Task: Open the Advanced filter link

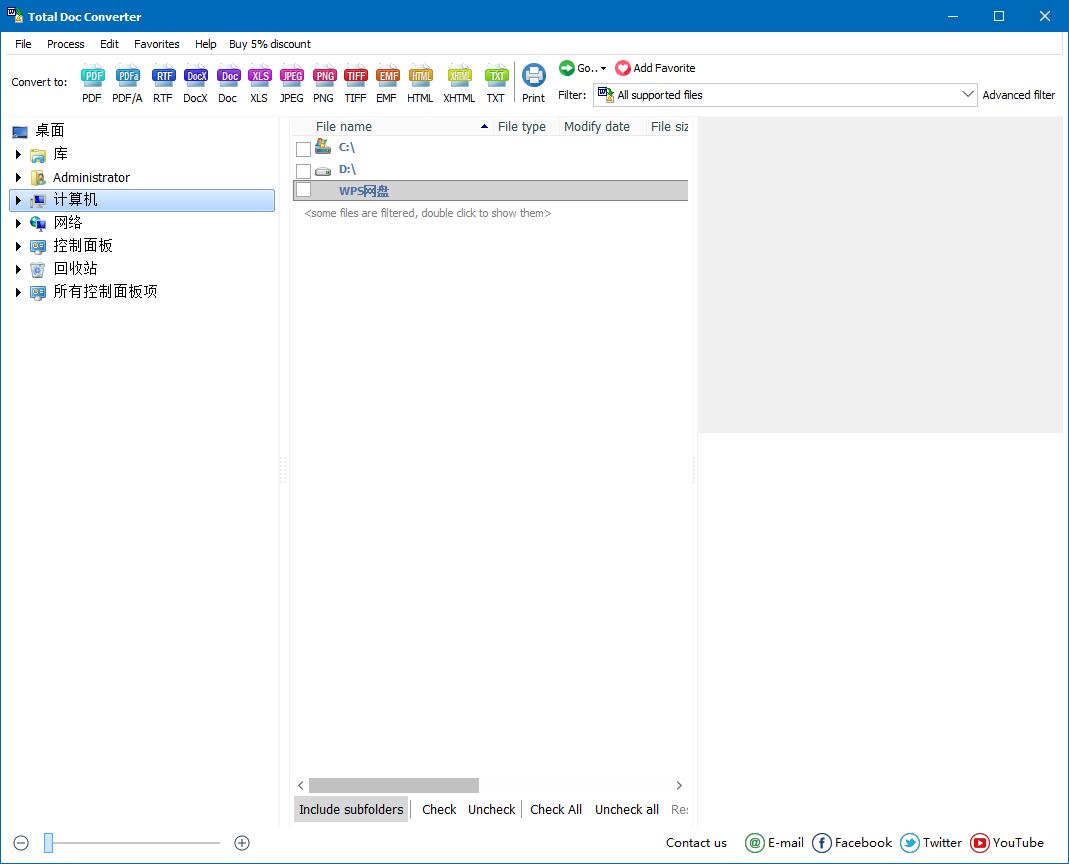Action: pos(1019,95)
